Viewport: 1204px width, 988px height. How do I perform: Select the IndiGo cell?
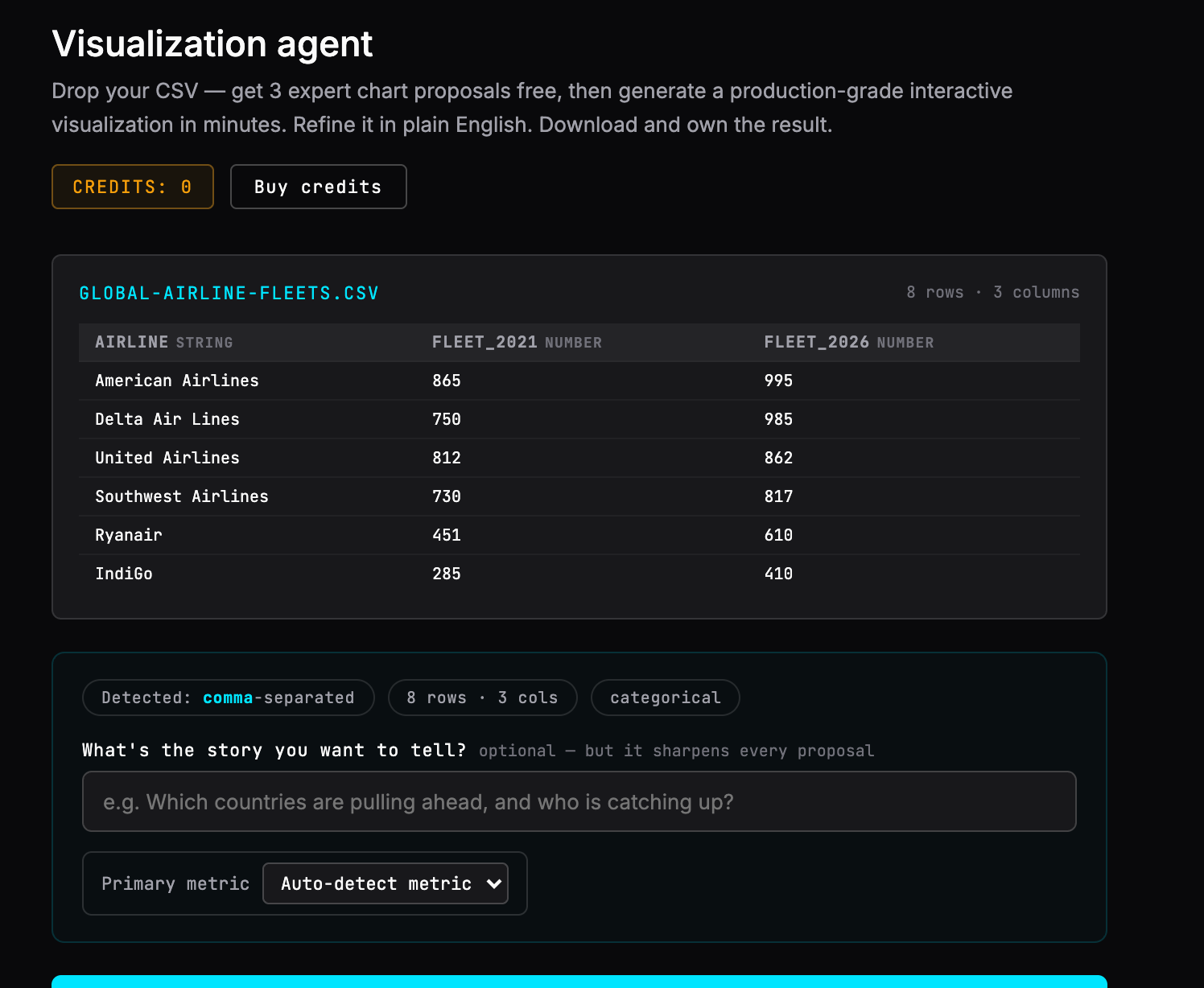(124, 574)
